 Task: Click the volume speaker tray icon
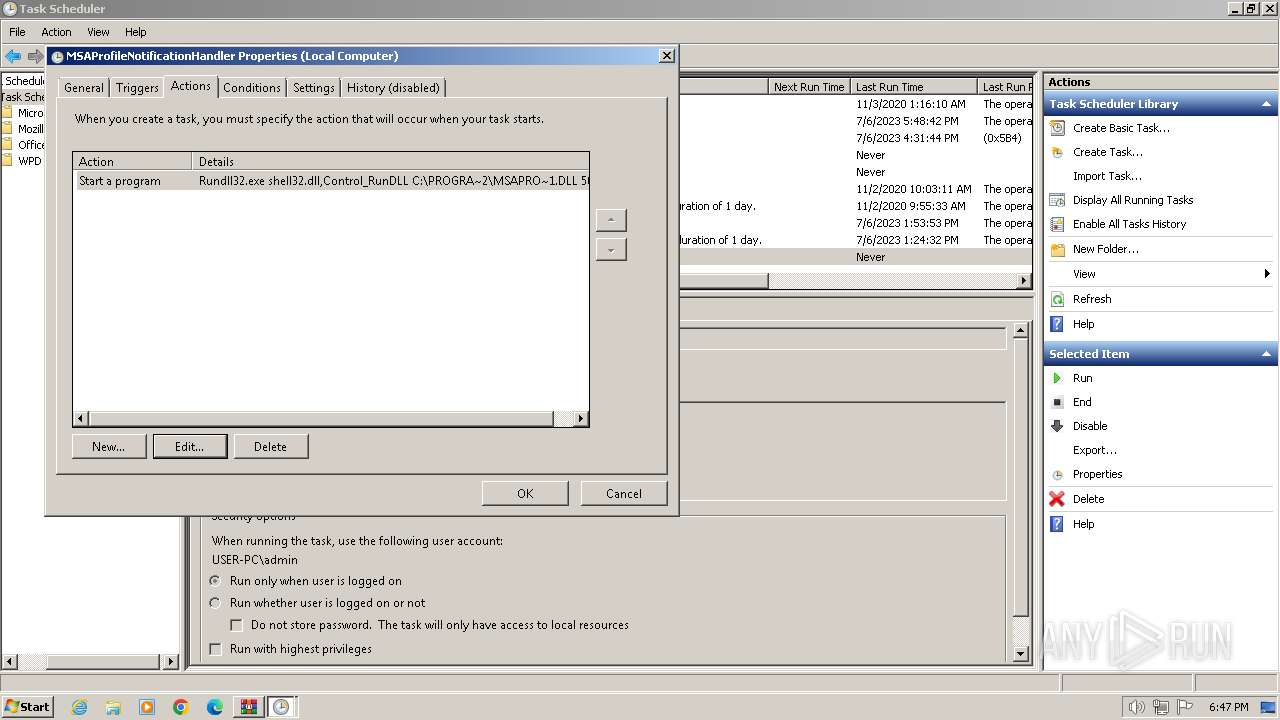(x=1136, y=707)
